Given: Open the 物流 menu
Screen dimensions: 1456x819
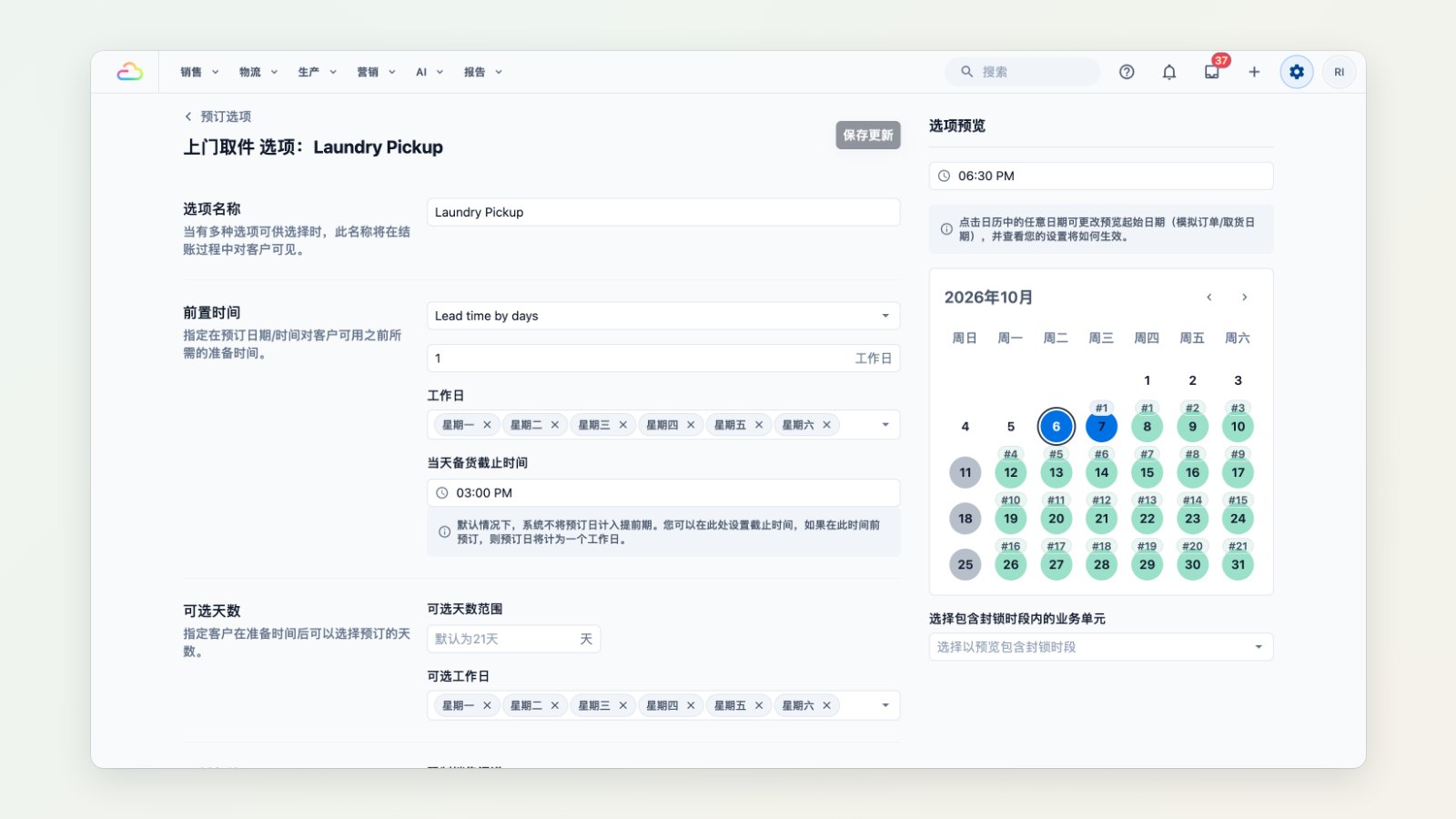Looking at the screenshot, I should tap(258, 72).
